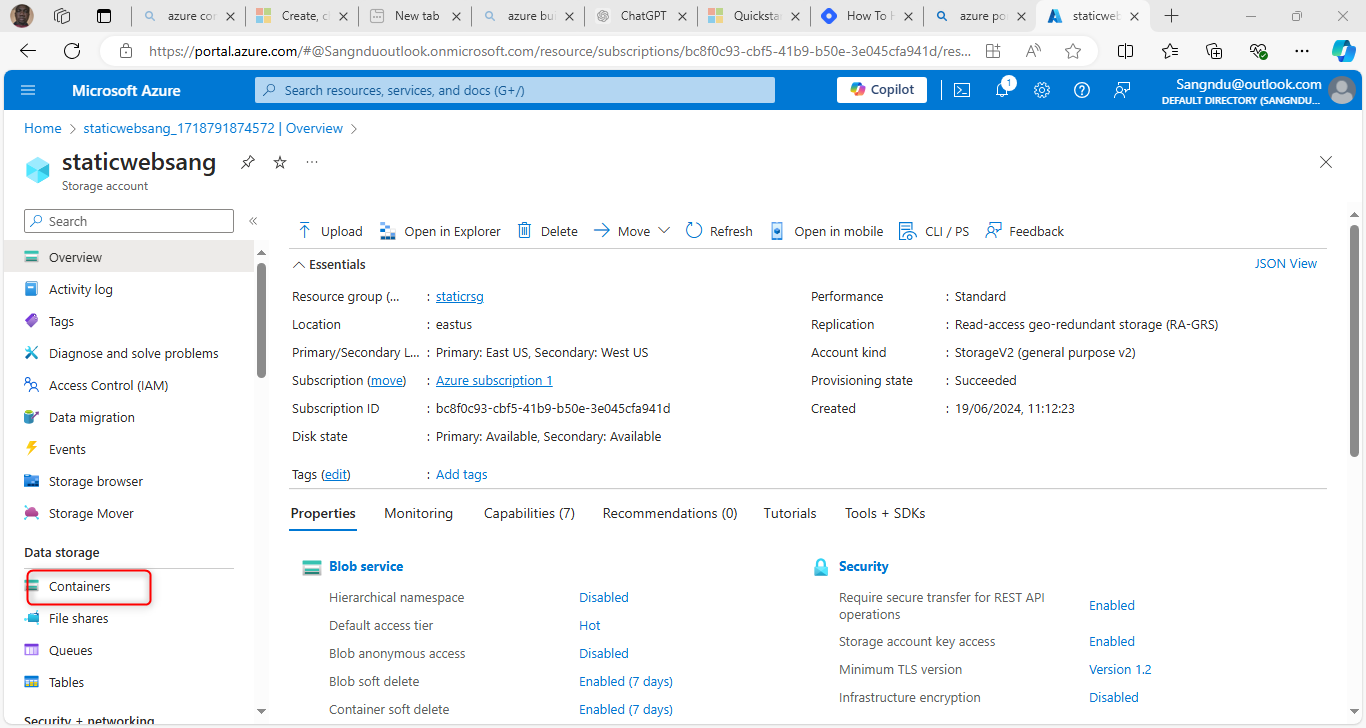Open the staticwebsang_1718791874572 Overview breadcrumb

tap(213, 128)
